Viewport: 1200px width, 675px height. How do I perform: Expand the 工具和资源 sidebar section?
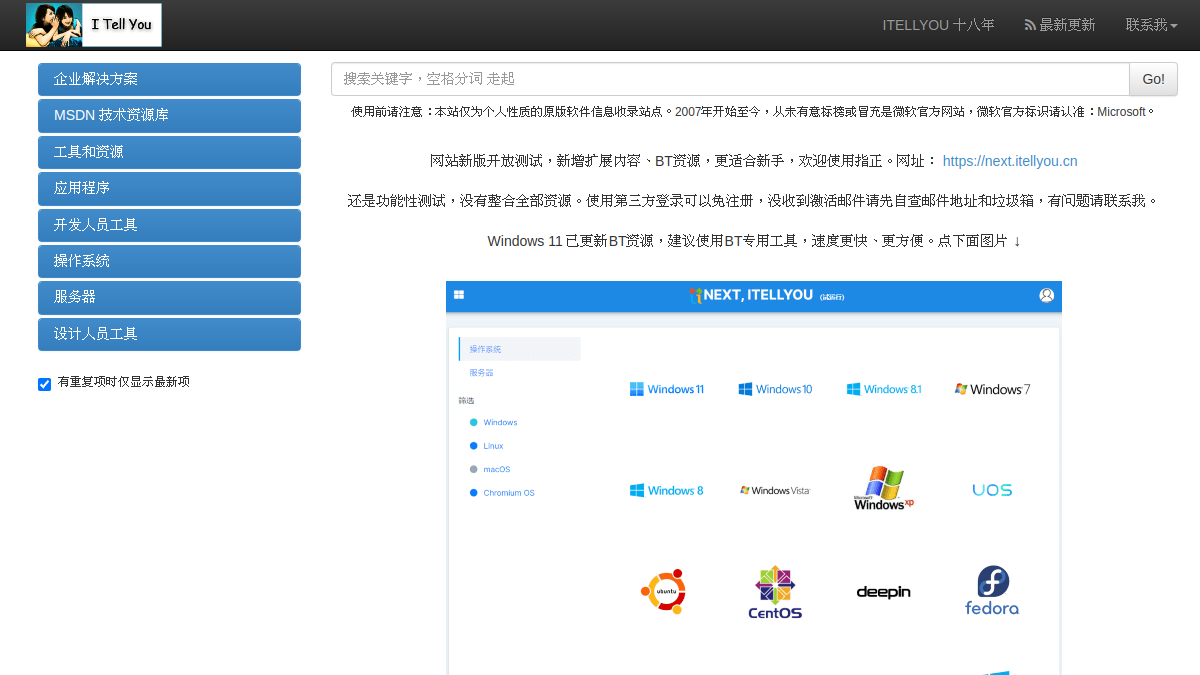(169, 152)
